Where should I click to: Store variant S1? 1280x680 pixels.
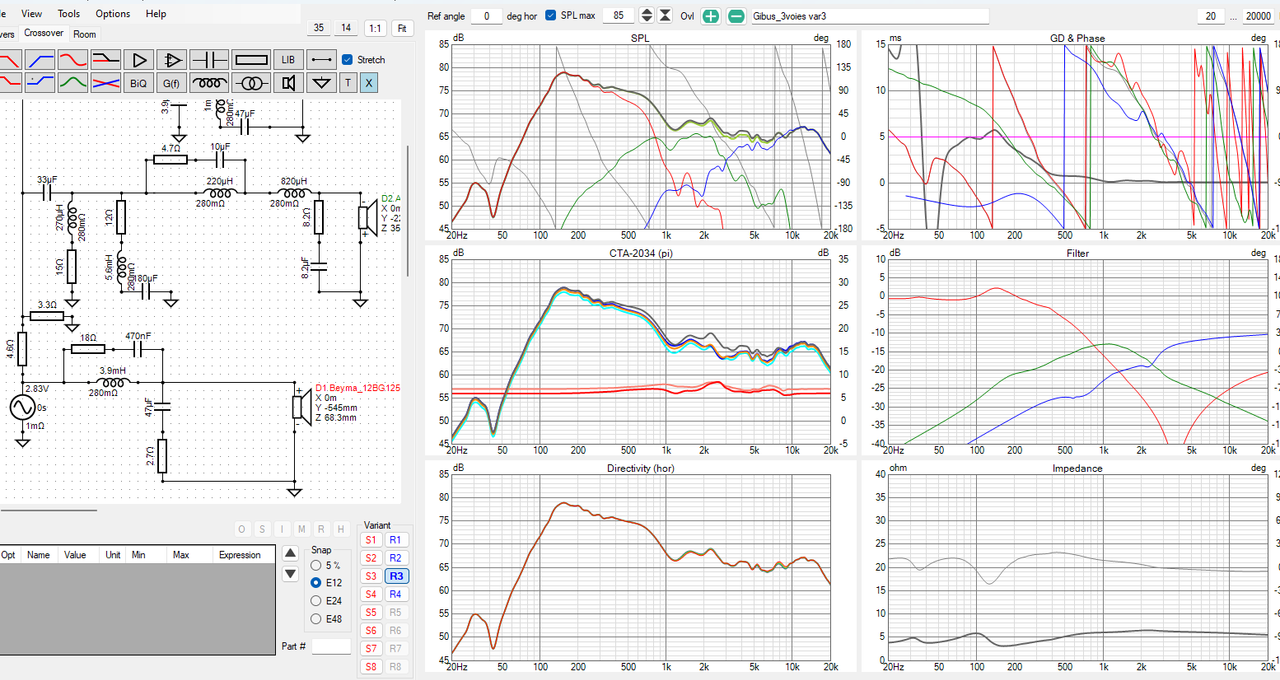pyautogui.click(x=371, y=540)
